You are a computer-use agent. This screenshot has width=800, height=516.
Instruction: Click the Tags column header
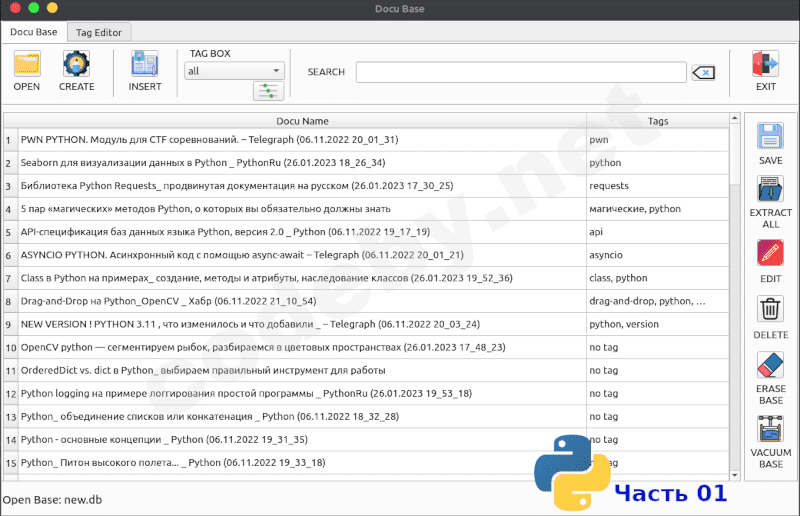[657, 121]
